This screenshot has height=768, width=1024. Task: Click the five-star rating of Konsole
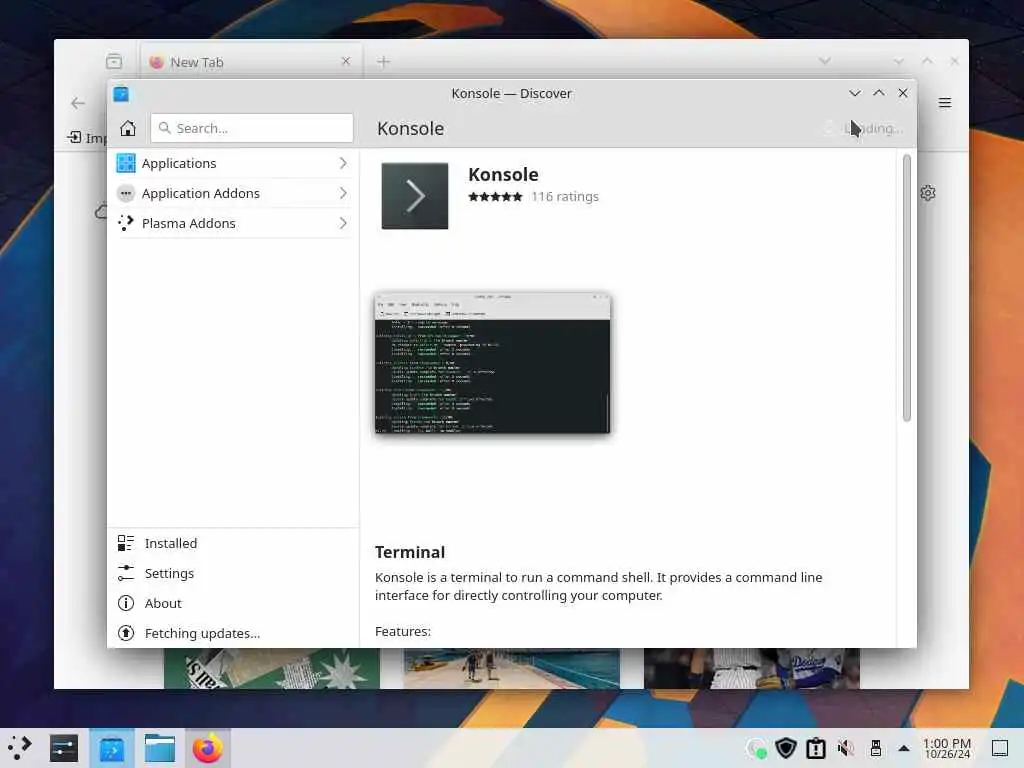coord(495,197)
